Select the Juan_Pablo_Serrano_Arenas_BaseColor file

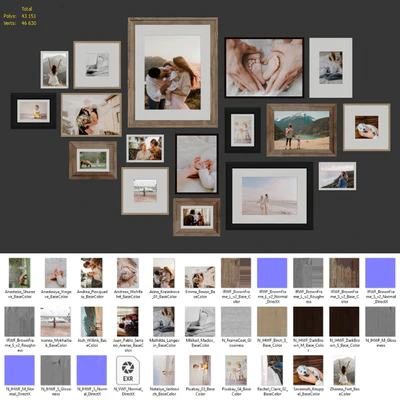[x=128, y=322]
